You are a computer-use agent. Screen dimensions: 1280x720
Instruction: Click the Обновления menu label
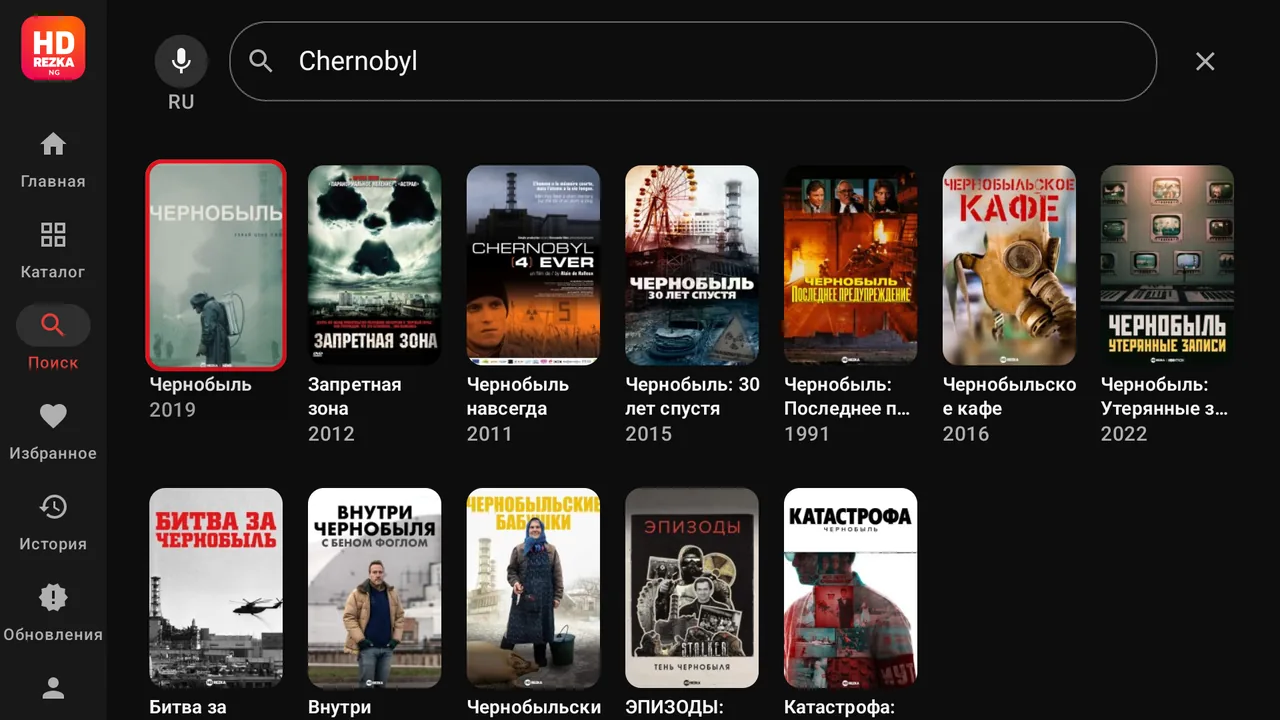coord(53,635)
